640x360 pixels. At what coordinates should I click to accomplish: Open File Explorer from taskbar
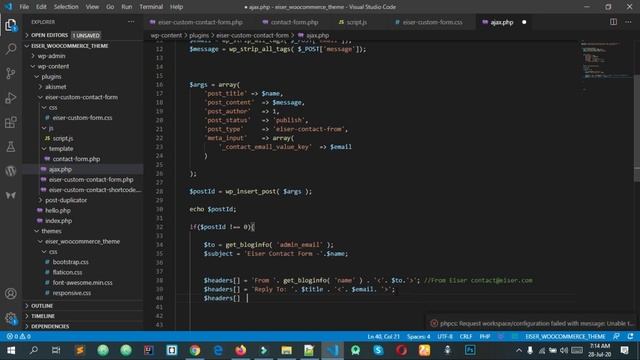coord(287,350)
